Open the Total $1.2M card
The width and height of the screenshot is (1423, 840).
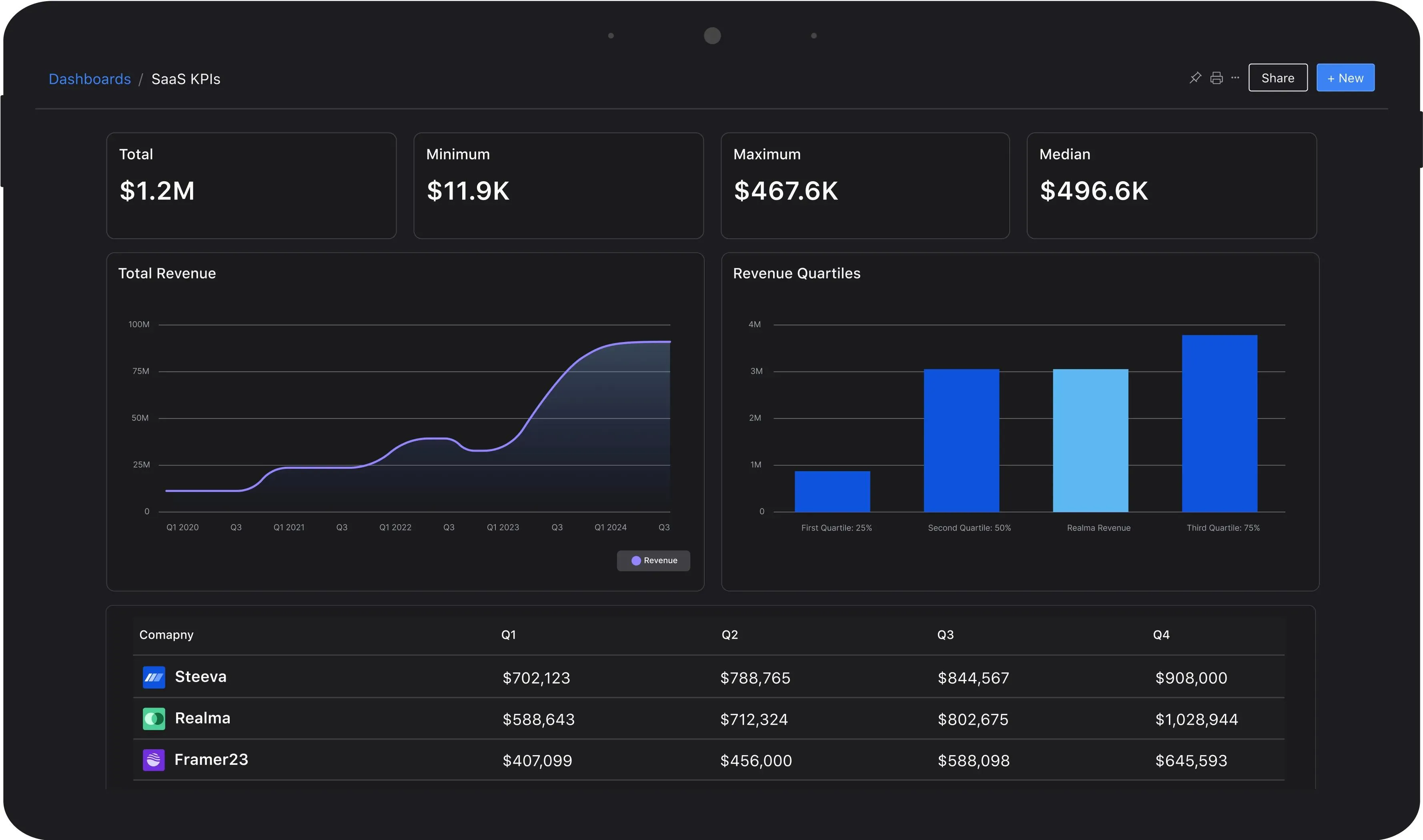[251, 186]
